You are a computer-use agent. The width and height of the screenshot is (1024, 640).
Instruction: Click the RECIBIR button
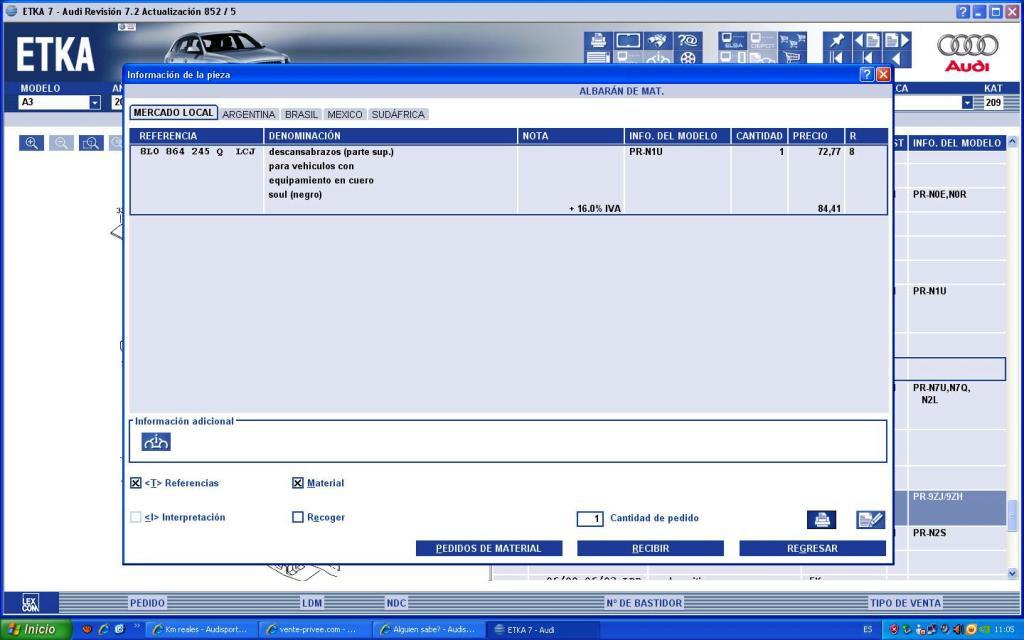tap(650, 549)
